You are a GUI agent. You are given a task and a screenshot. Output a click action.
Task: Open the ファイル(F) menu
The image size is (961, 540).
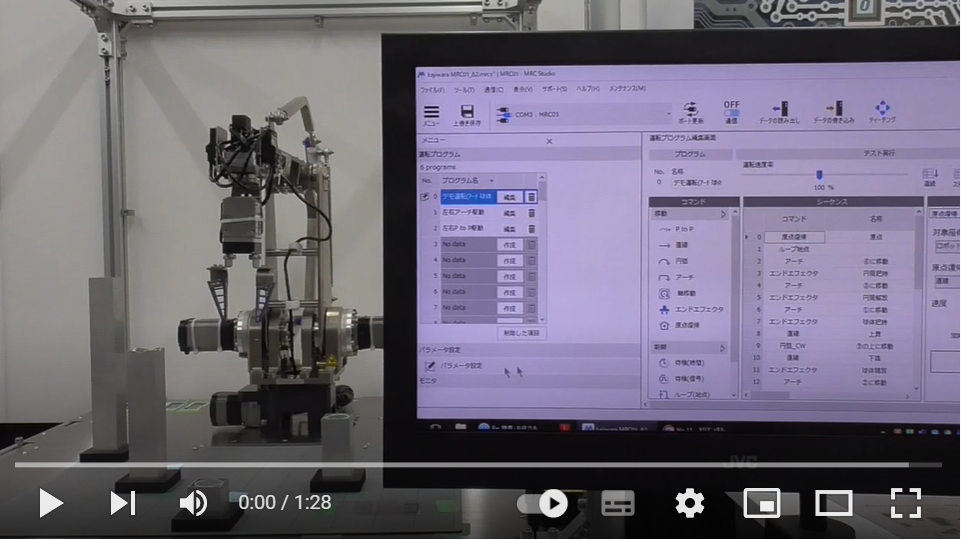(432, 89)
